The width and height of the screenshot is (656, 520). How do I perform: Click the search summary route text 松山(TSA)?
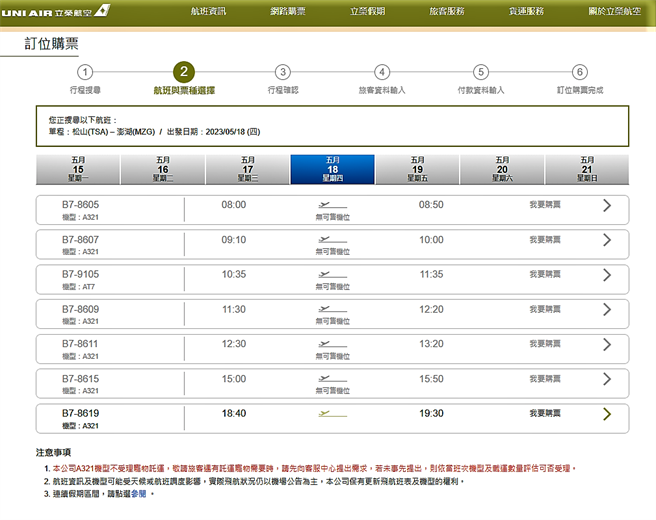point(90,132)
